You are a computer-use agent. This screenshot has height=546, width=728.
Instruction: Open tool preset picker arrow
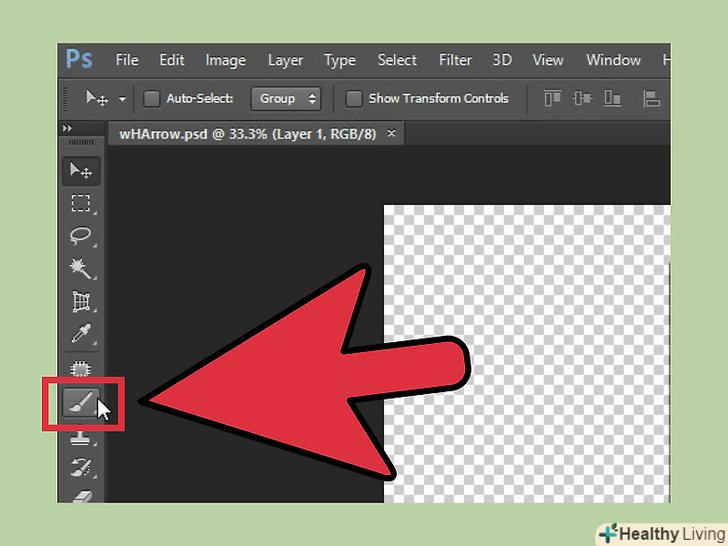122,99
